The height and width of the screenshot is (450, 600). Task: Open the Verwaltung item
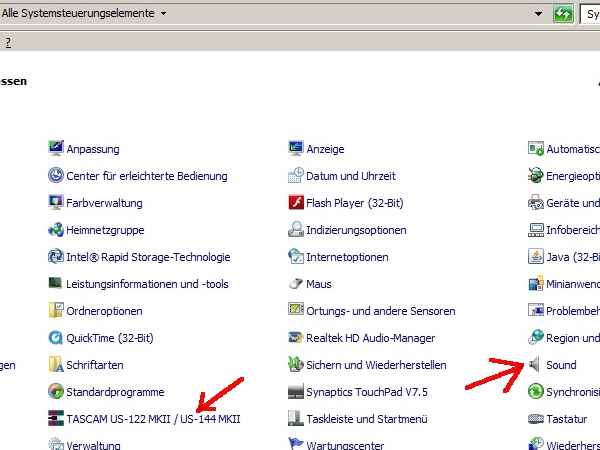pyautogui.click(x=85, y=445)
